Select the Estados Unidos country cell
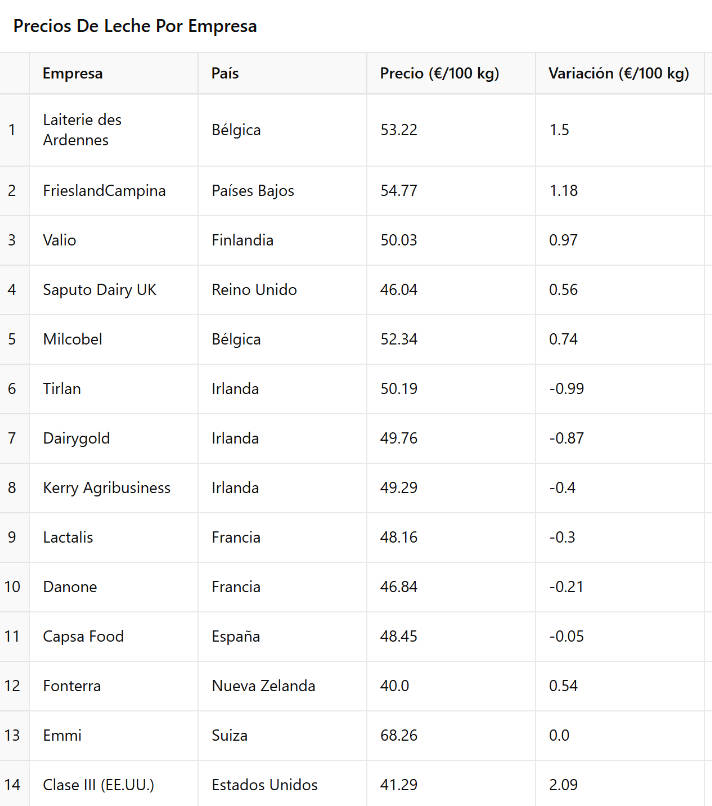Viewport: 712px width, 806px height. [x=282, y=785]
